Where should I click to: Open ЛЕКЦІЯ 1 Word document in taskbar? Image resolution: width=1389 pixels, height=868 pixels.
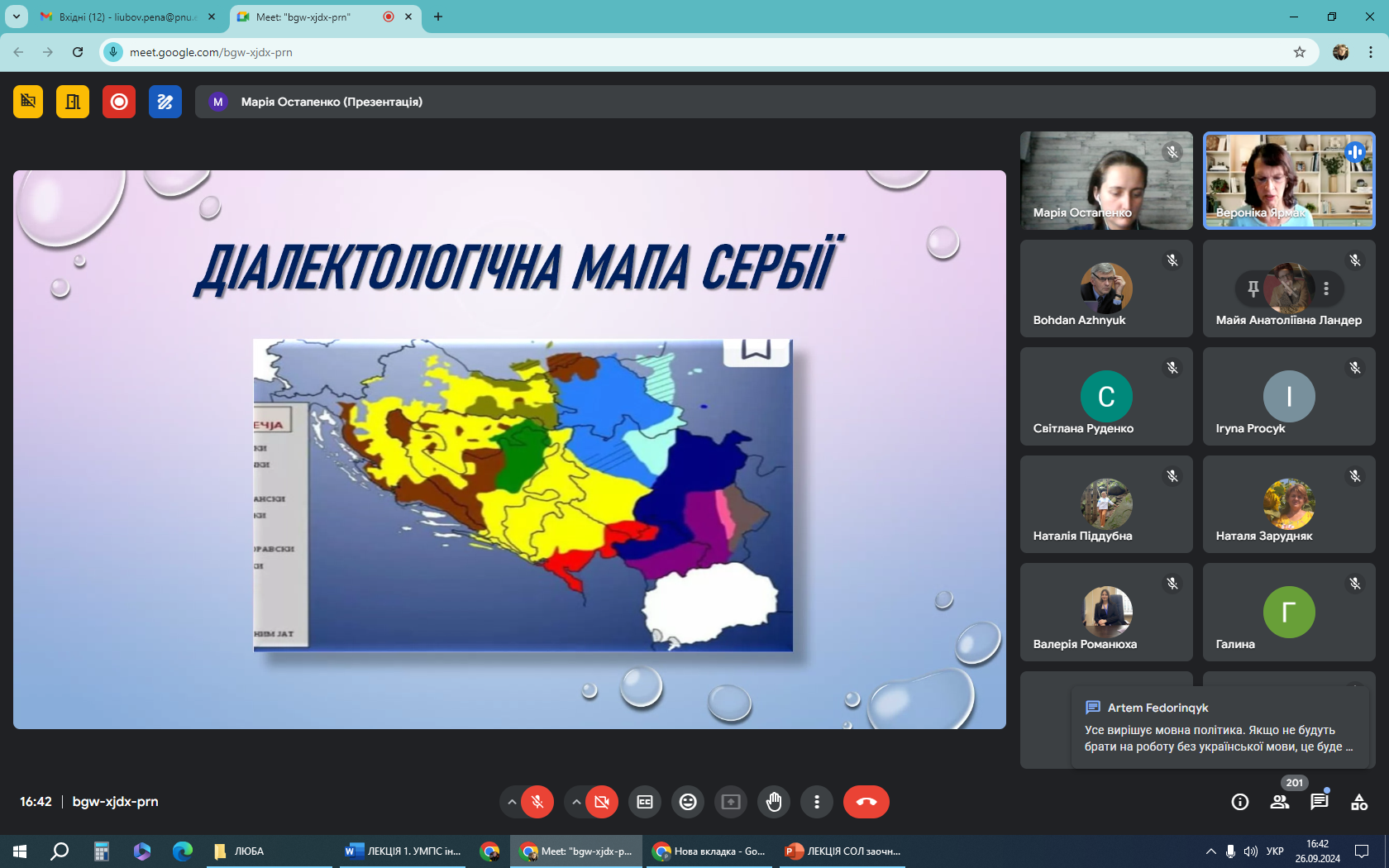point(404,851)
